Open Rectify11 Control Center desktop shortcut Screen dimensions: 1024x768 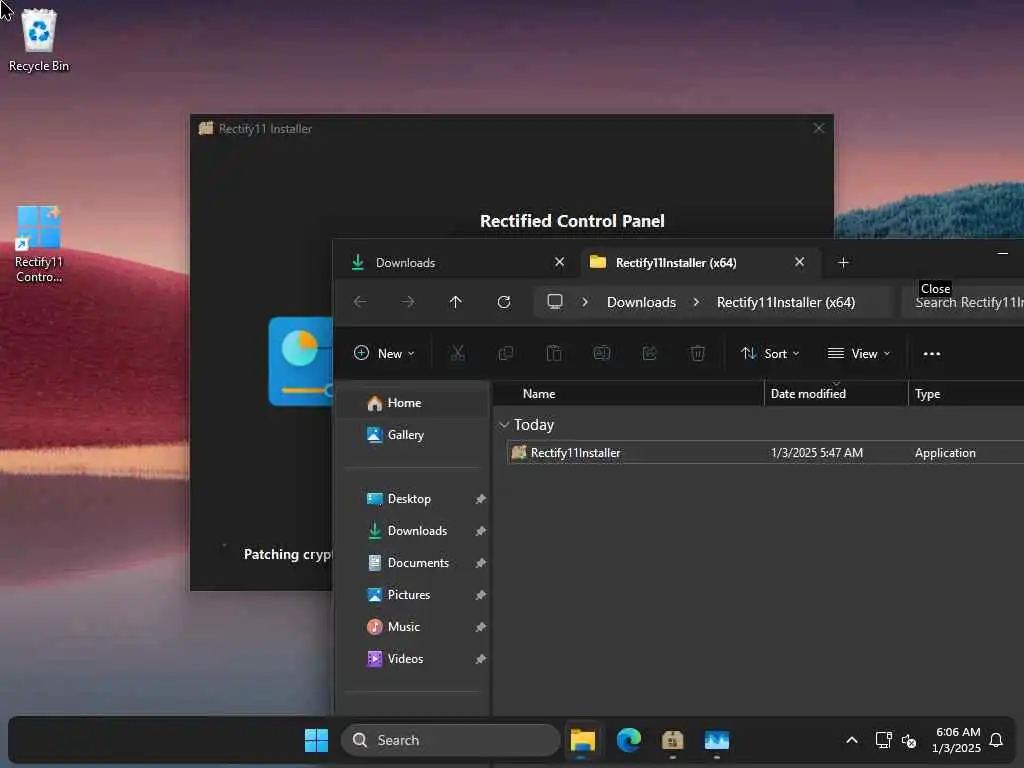[x=39, y=244]
